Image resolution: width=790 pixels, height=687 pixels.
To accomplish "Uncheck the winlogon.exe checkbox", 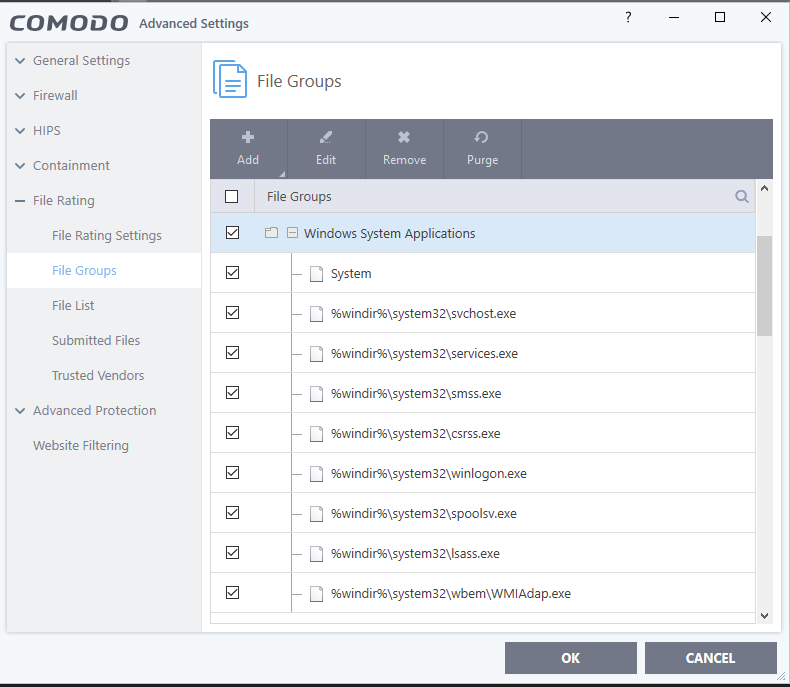I will tap(232, 472).
